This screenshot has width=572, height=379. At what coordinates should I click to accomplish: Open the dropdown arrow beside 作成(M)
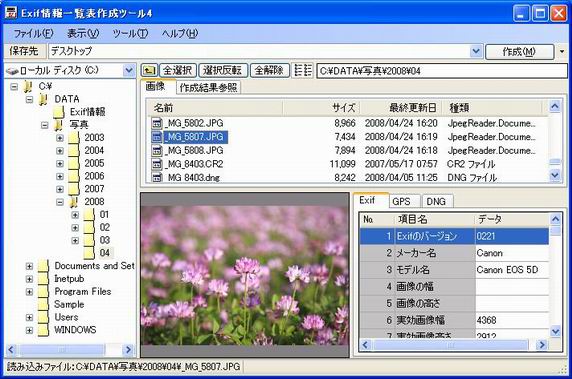tap(562, 51)
